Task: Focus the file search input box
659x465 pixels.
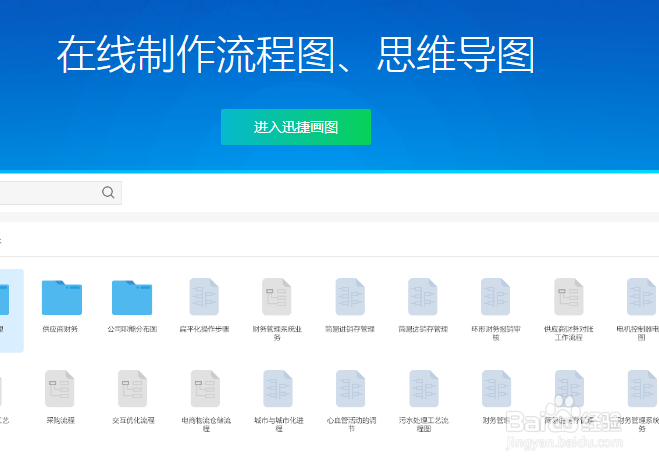Action: pyautogui.click(x=61, y=193)
